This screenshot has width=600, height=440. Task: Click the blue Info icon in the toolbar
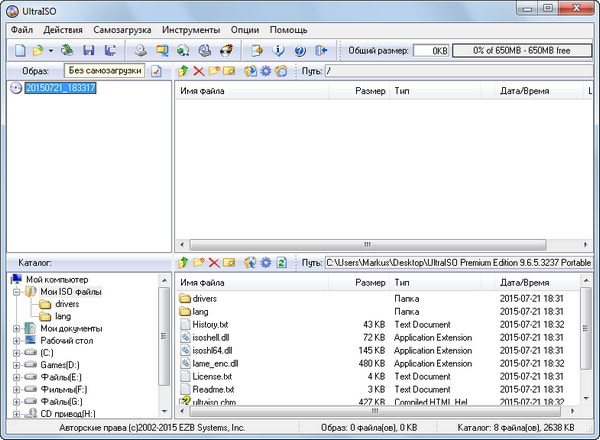(278, 50)
